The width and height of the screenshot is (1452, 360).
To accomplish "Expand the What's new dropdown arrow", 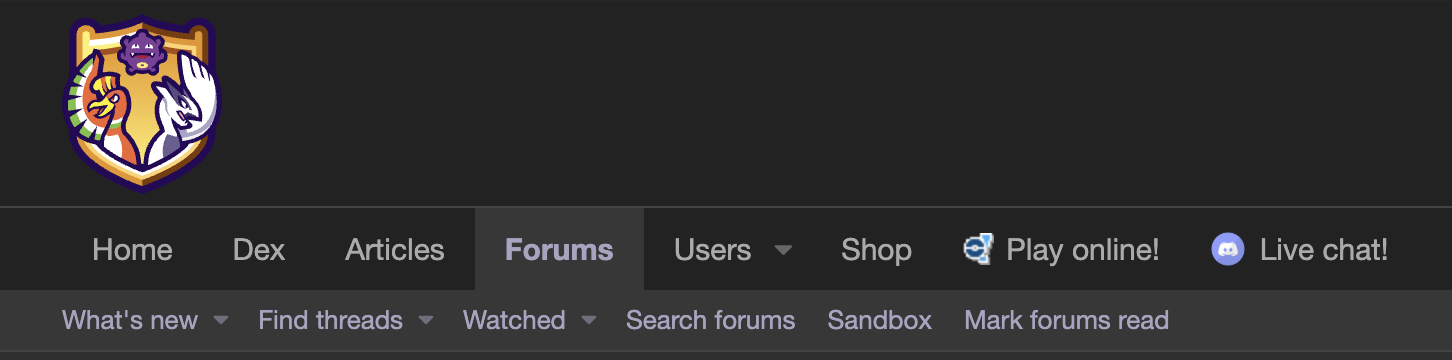I will 221,320.
